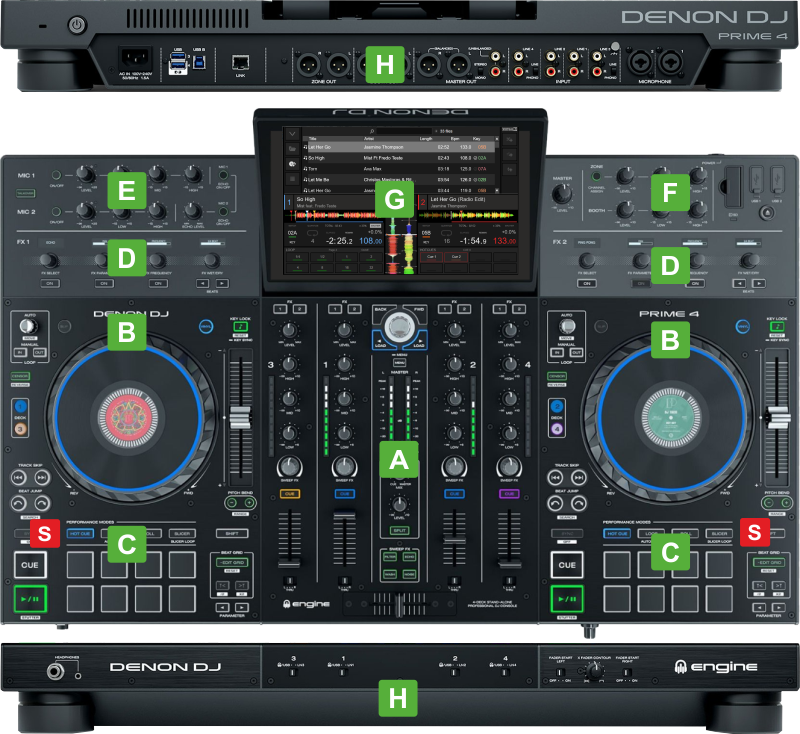This screenshot has height=734, width=800.
Task: Click the LINK ethernet port on rear panel
Action: [x=240, y=63]
